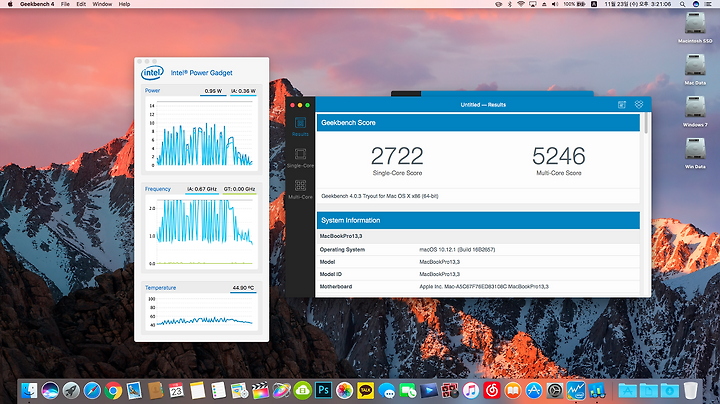Launch Final Cut Pro from the dock
Viewport: 720px width, 404px height.
(261, 391)
